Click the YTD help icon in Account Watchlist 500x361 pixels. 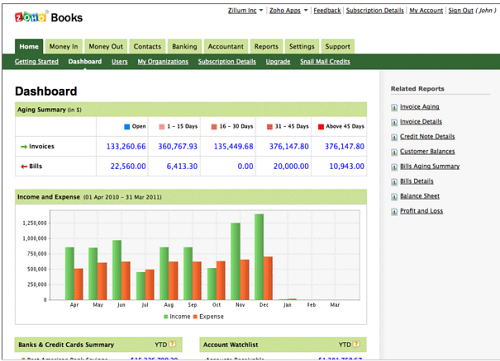pyautogui.click(x=356, y=344)
